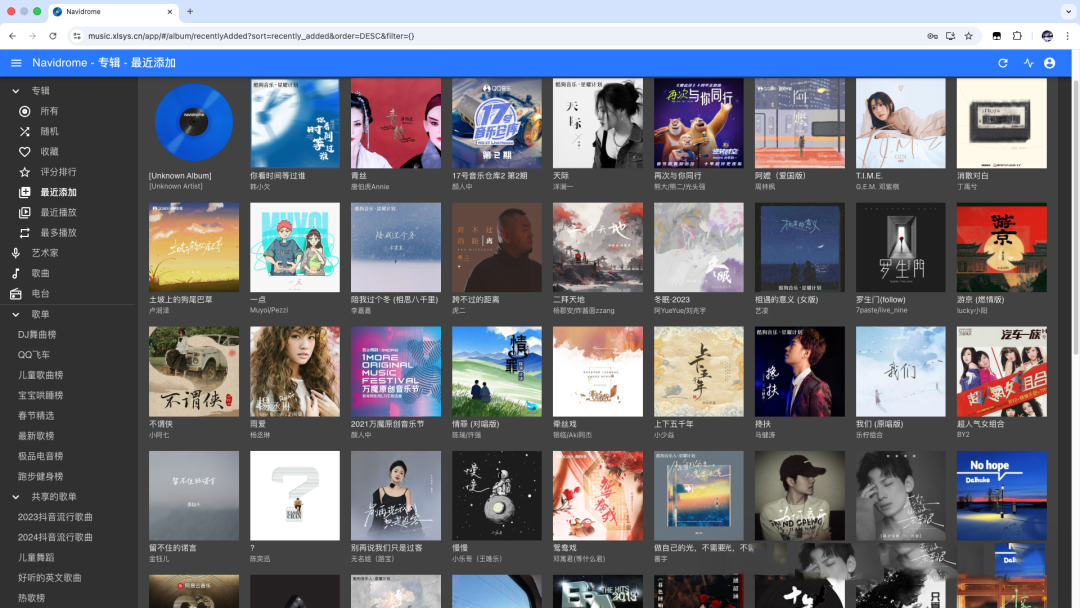Screen dimensions: 1080x608
Task: Click the Navidrome refresh icon
Action: click(x=1003, y=63)
